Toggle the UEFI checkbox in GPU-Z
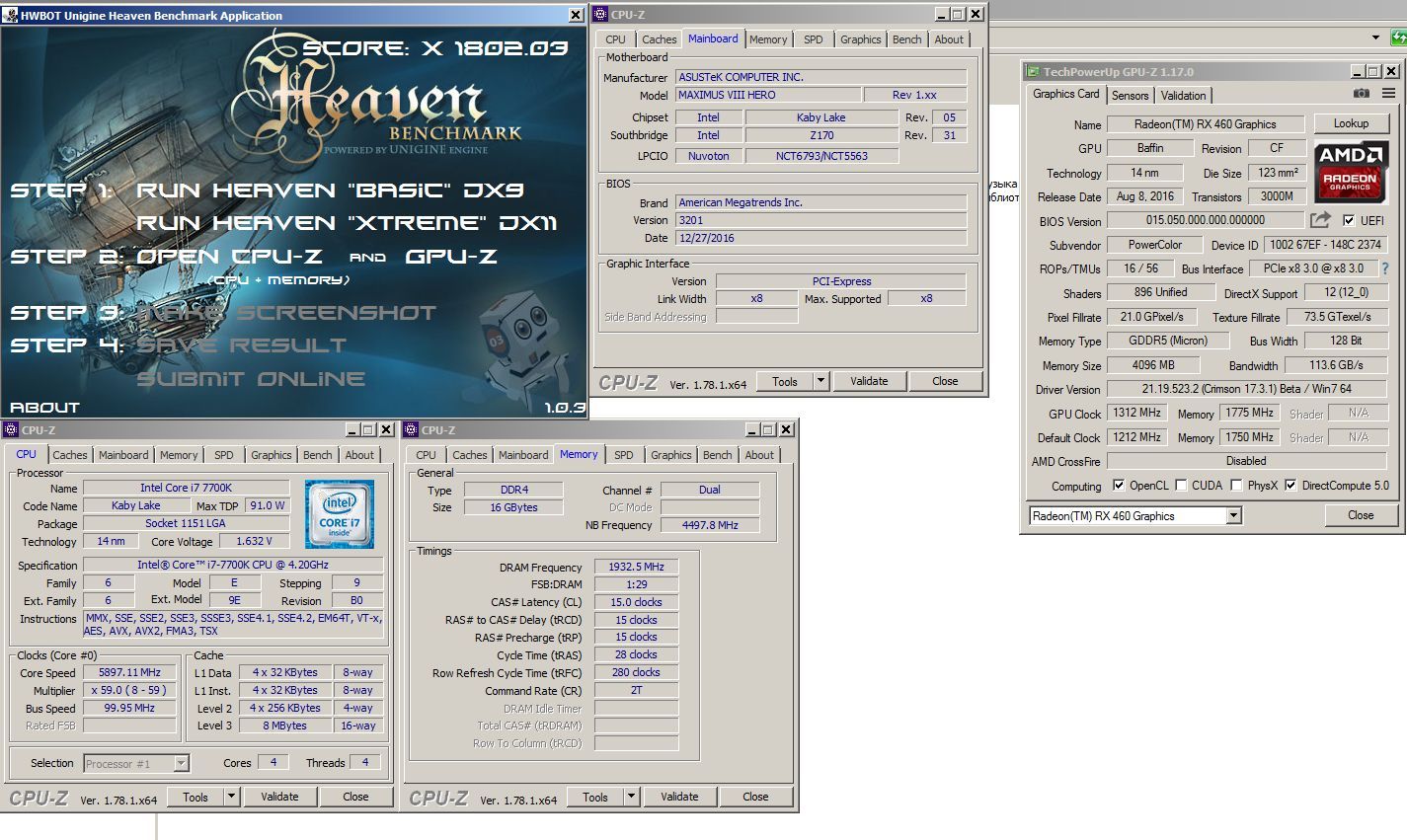This screenshot has height=840, width=1407. (1349, 220)
